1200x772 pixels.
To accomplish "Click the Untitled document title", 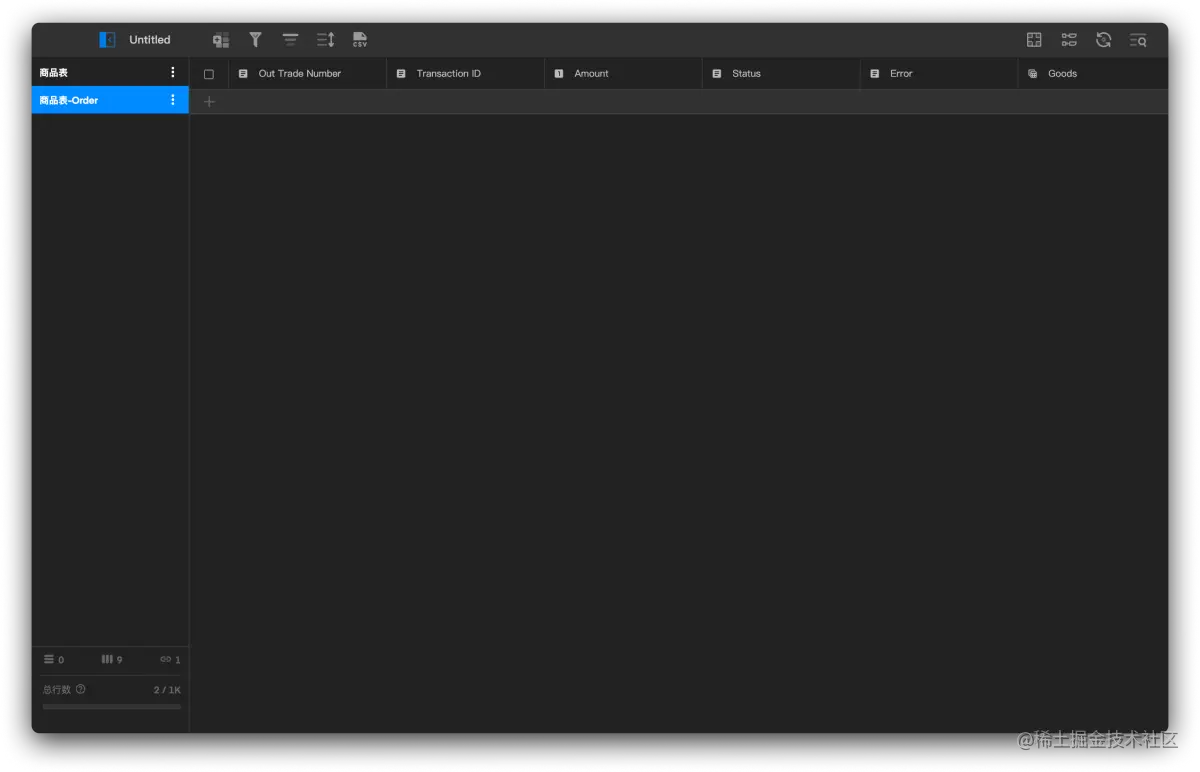I will [150, 40].
